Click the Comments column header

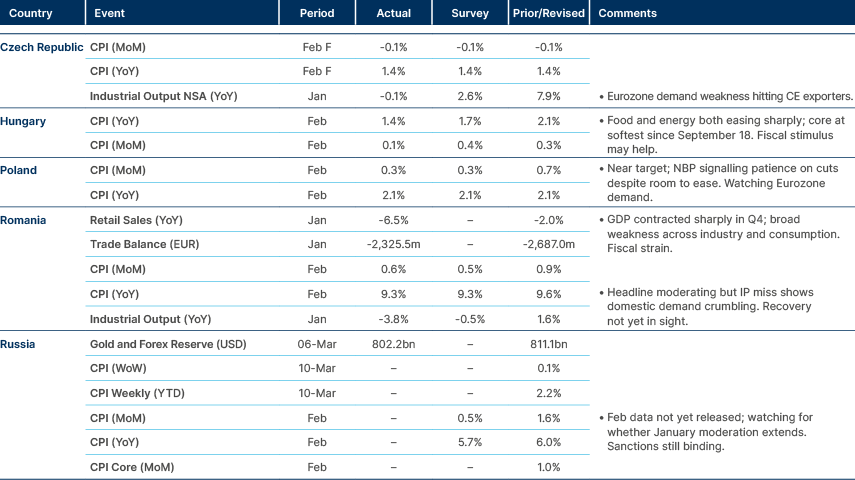(x=627, y=13)
